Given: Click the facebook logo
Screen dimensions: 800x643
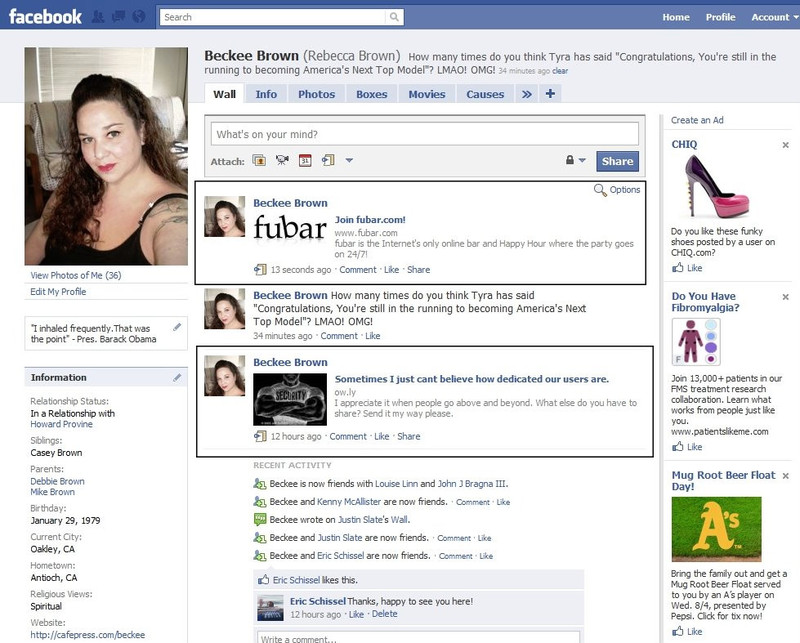Looking at the screenshot, I should point(45,17).
